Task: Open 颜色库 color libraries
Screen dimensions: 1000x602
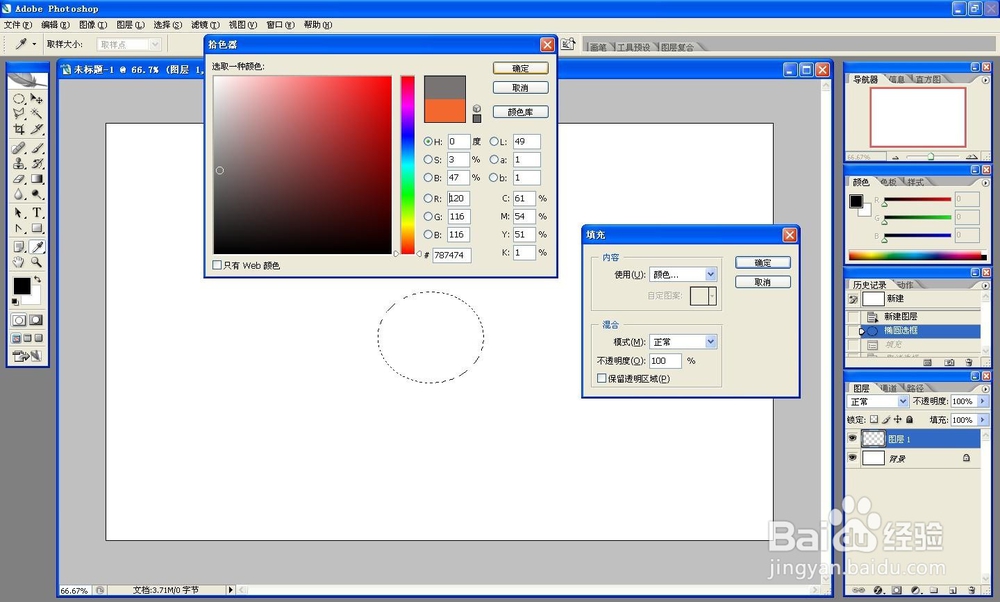Action: pyautogui.click(x=520, y=112)
